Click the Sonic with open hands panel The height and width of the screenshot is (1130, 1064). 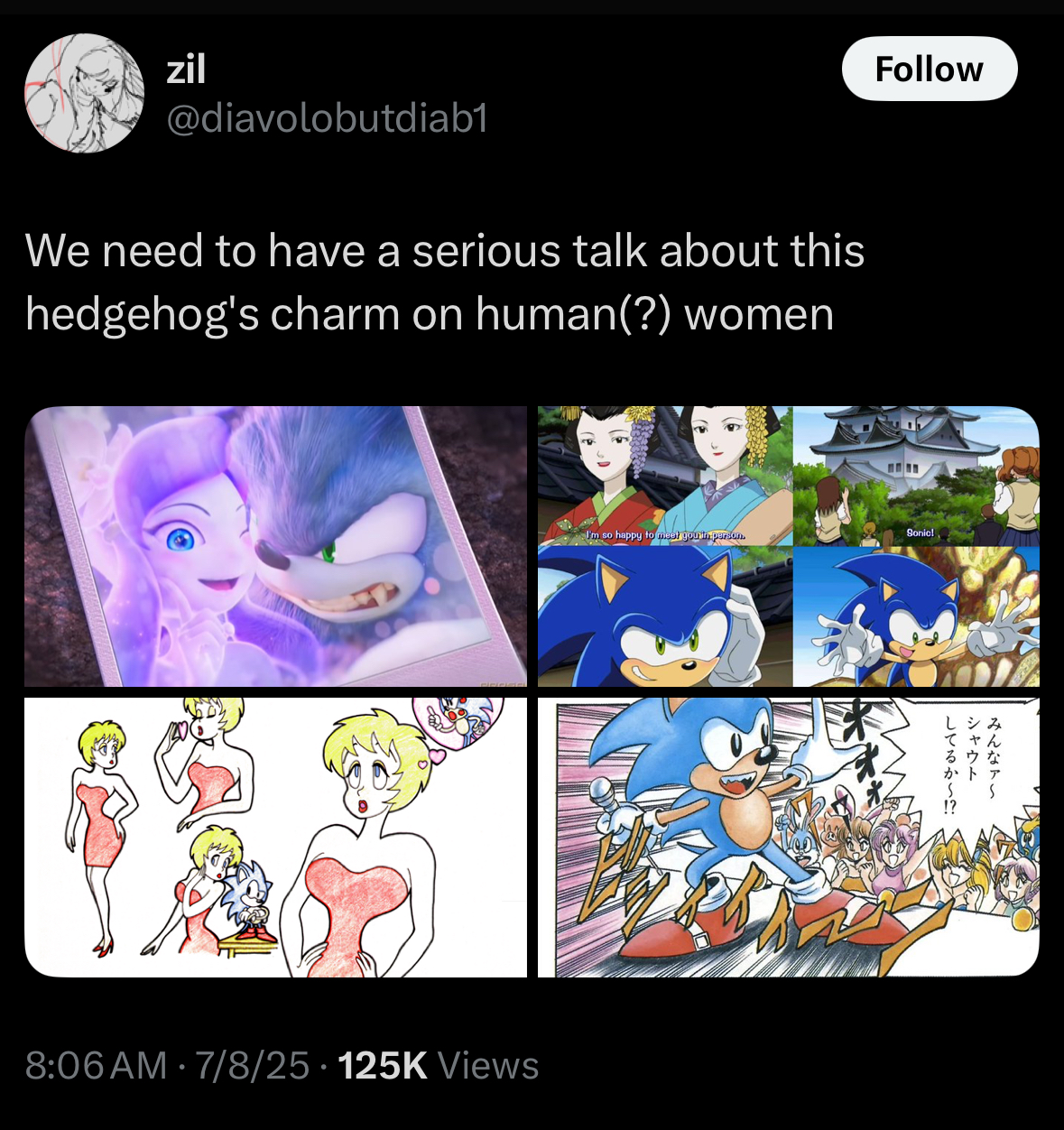point(916,616)
